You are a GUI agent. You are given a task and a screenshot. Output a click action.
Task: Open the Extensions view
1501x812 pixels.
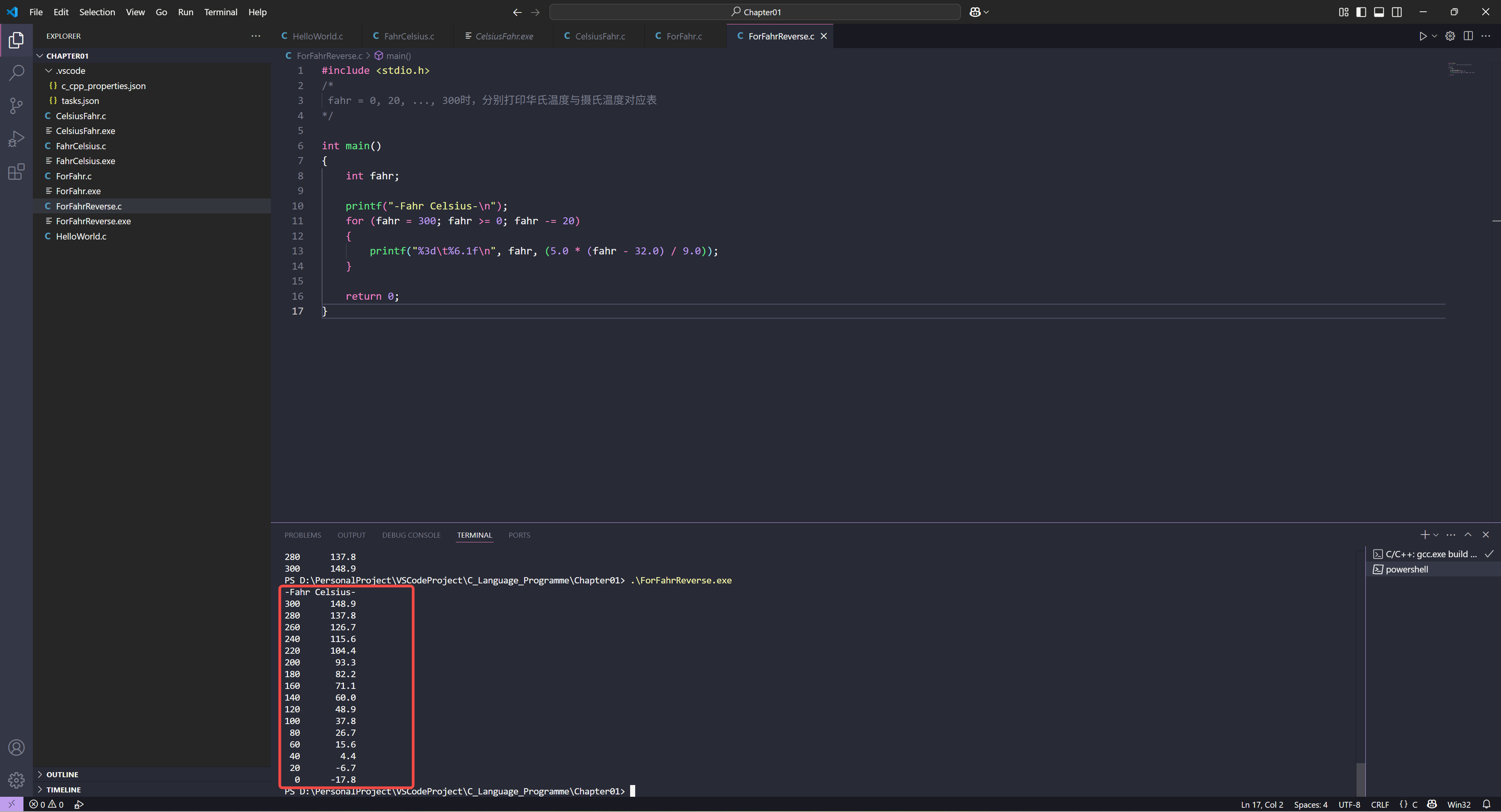tap(16, 172)
